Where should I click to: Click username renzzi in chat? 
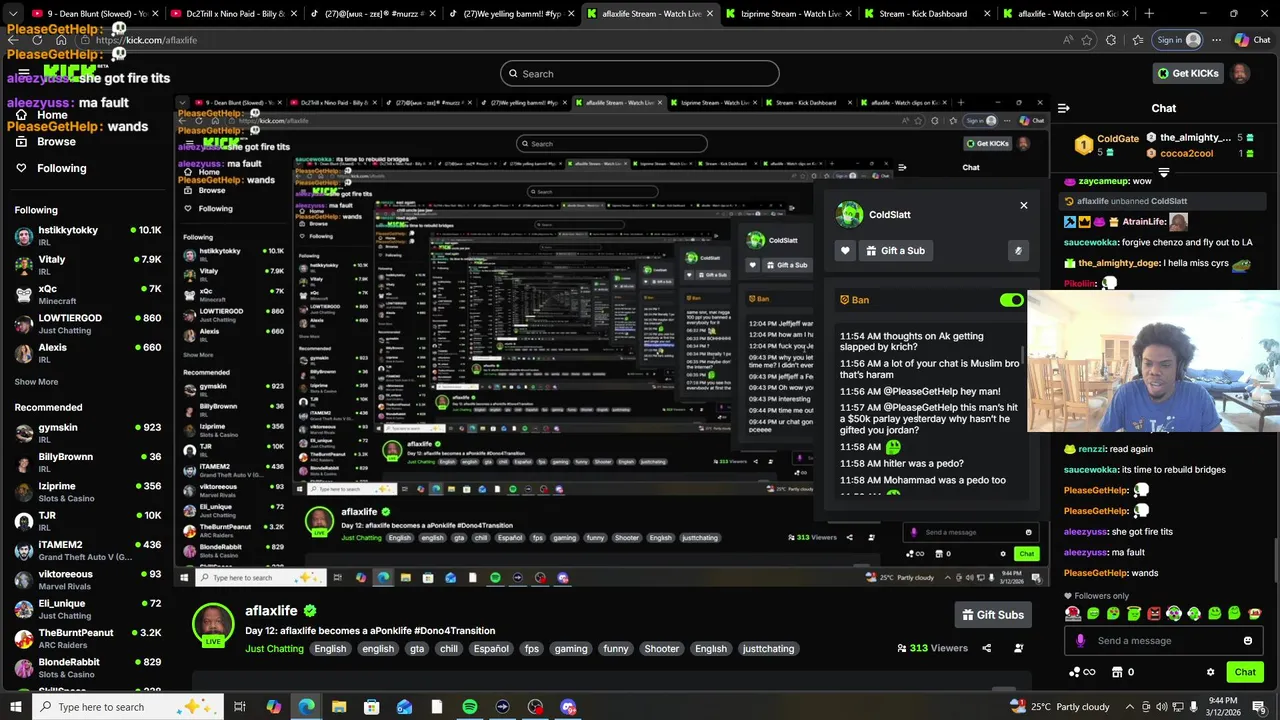[x=1092, y=449]
